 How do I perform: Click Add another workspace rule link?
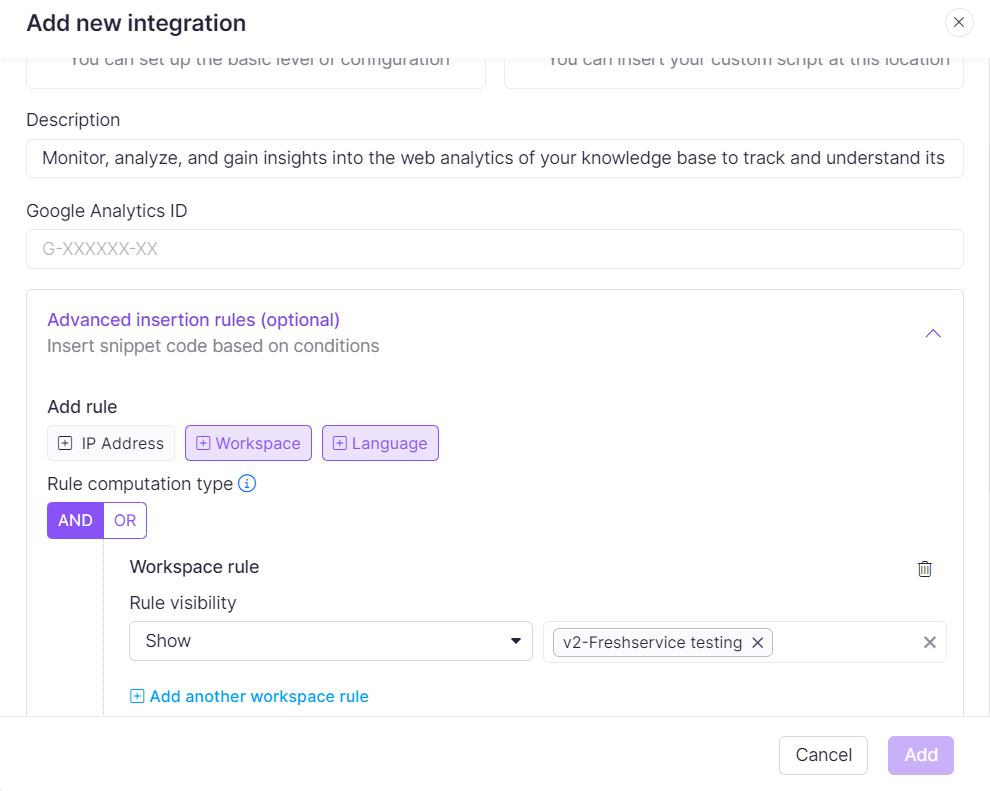(x=250, y=696)
